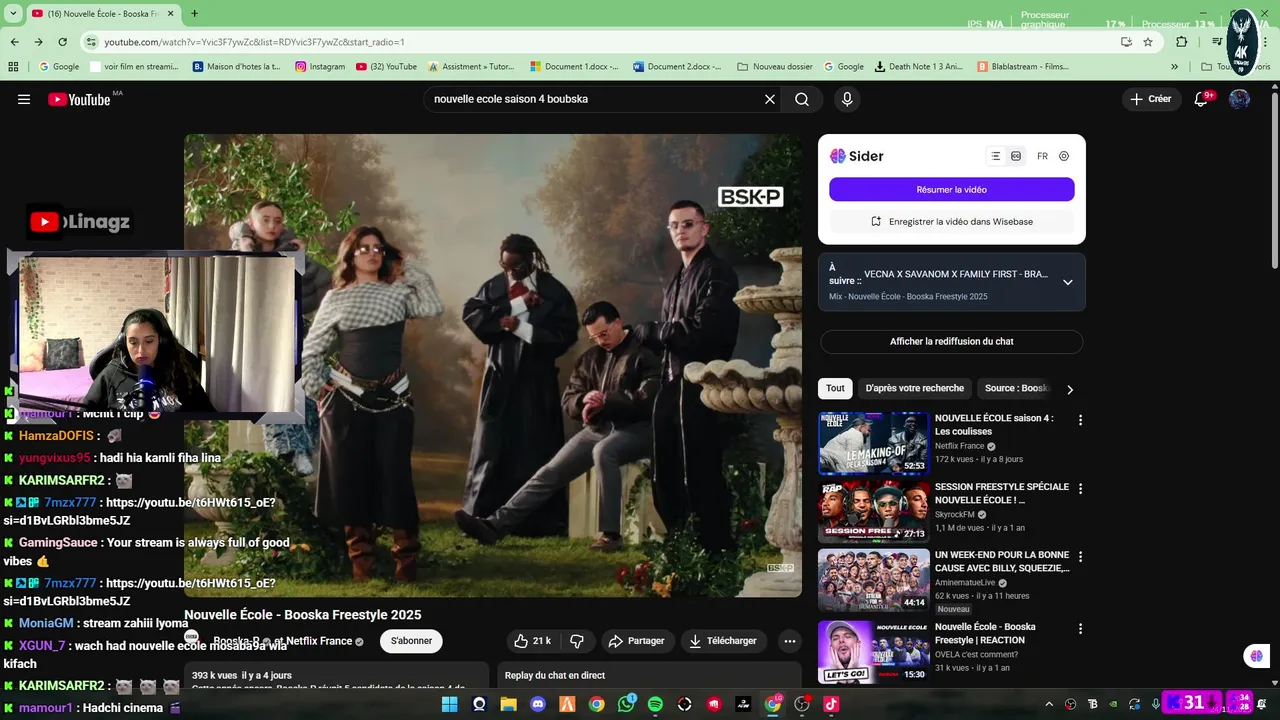Image resolution: width=1280 pixels, height=720 pixels.
Task: Open Sider settings gear icon
Action: (x=1064, y=156)
